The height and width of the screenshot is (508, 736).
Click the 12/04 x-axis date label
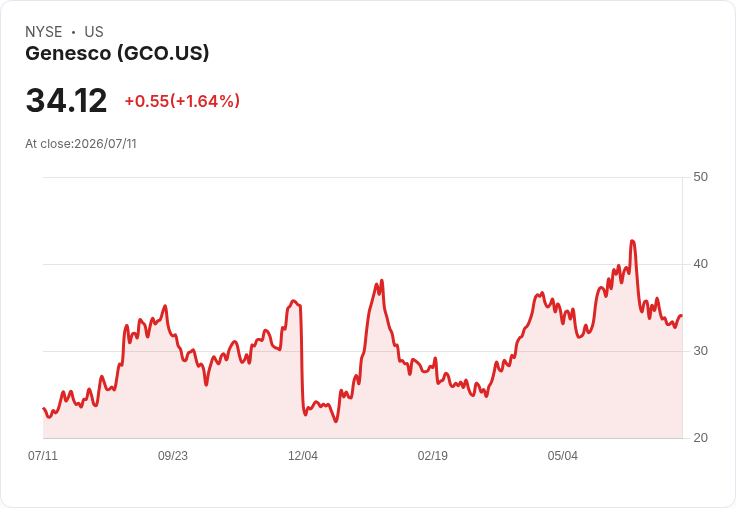[x=303, y=456]
